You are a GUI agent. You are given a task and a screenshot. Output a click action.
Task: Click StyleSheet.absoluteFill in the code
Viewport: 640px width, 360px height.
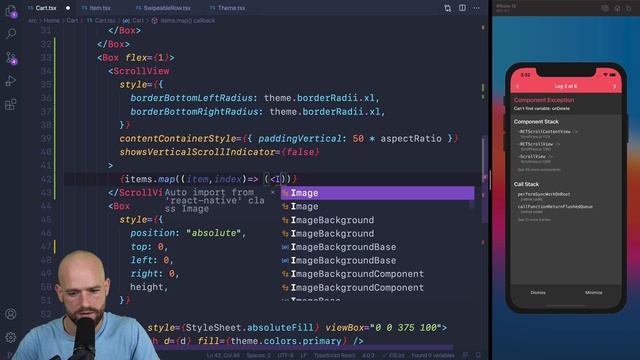click(249, 328)
